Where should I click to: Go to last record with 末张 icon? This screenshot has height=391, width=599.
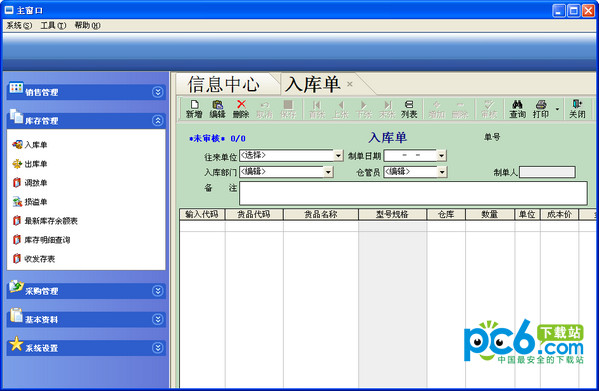pos(387,109)
